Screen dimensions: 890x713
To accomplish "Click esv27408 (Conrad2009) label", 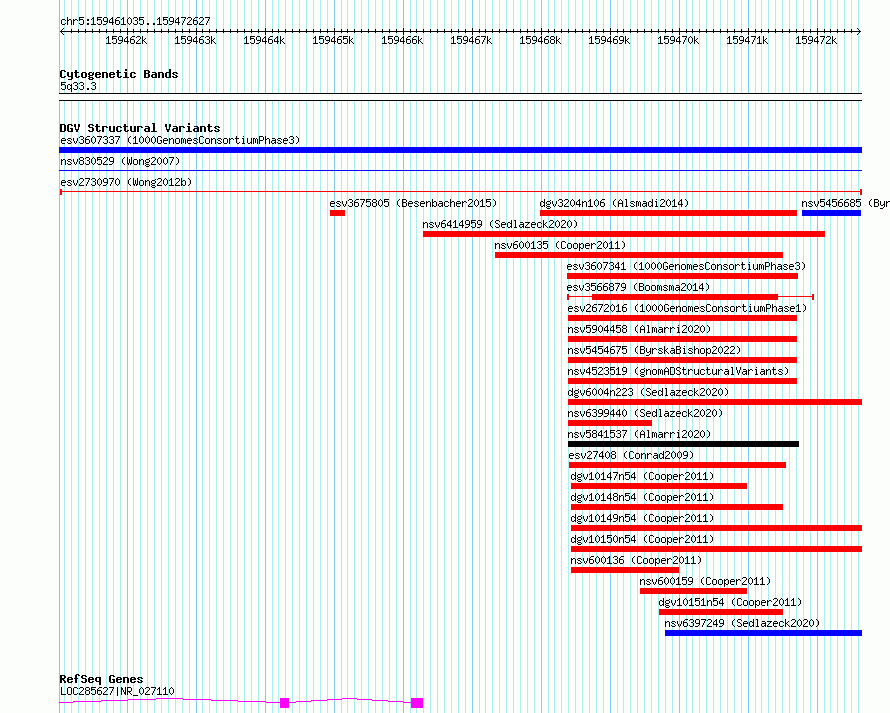I will coord(631,455).
